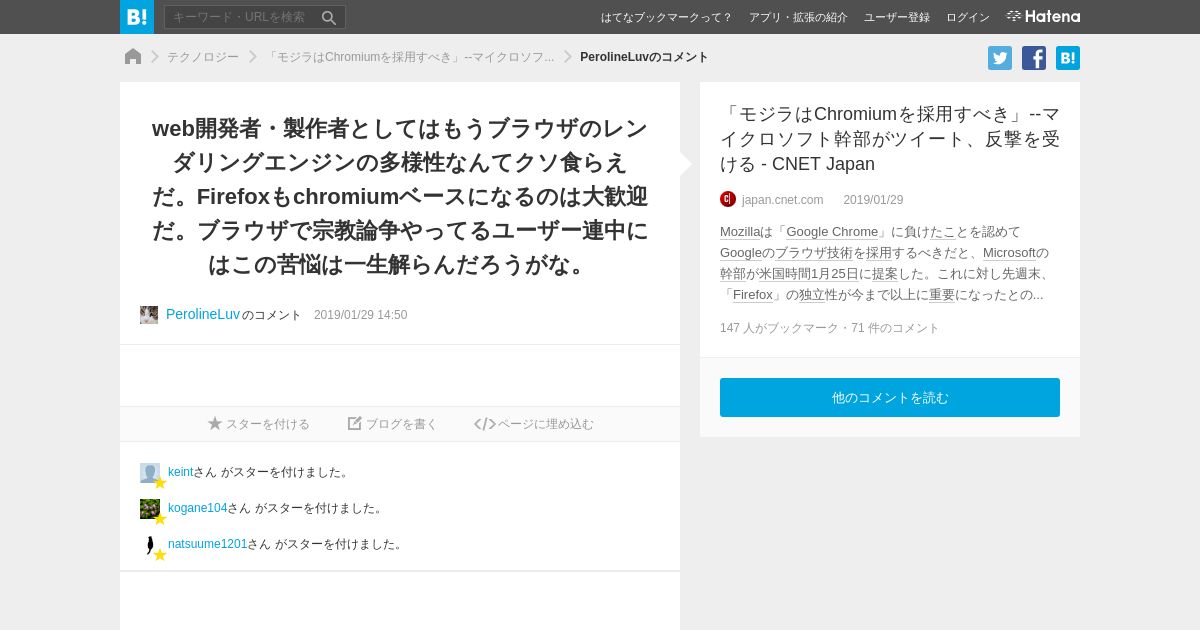Bookmark with Hatena B! share icon
The width and height of the screenshot is (1200, 630).
(x=1068, y=58)
